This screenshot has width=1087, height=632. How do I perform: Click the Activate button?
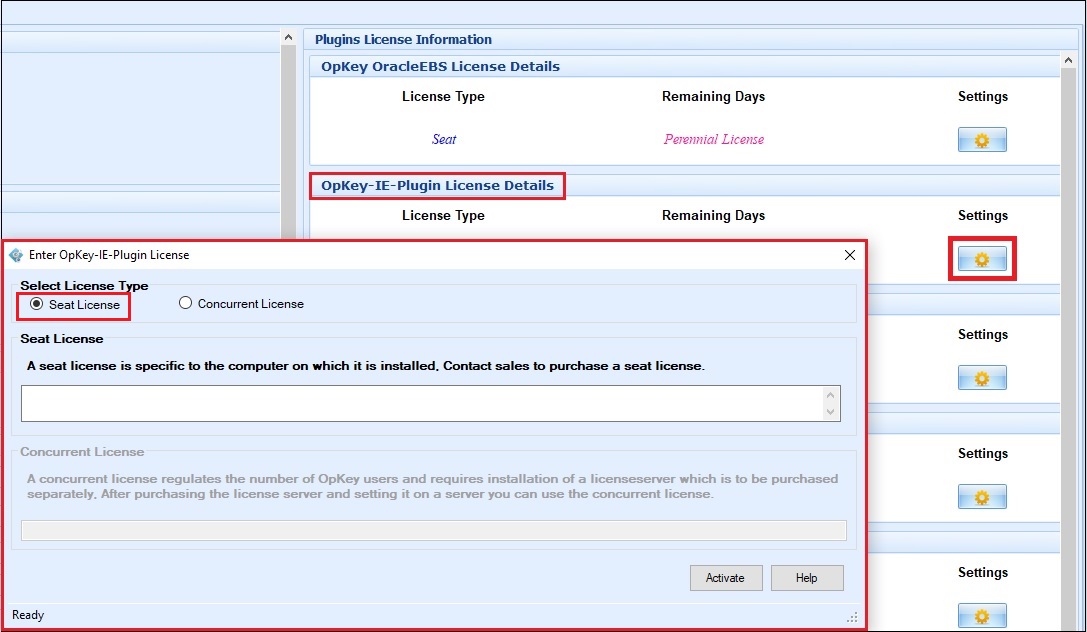click(726, 578)
